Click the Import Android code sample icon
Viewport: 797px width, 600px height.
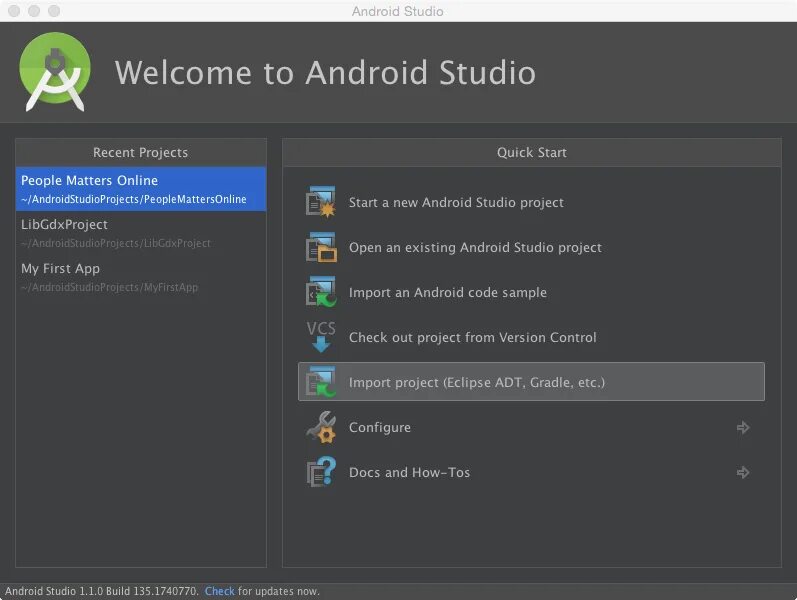(321, 292)
